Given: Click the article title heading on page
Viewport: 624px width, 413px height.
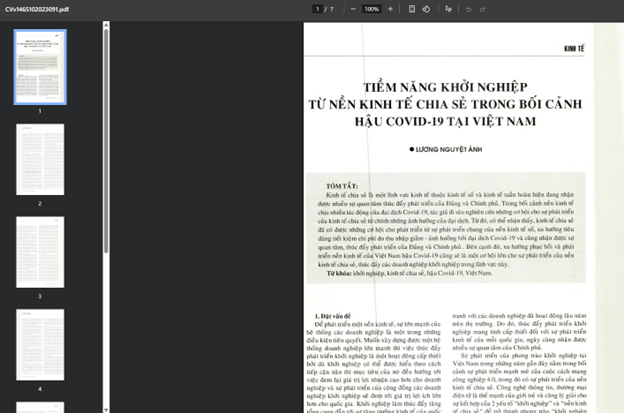Looking at the screenshot, I should pos(445,104).
